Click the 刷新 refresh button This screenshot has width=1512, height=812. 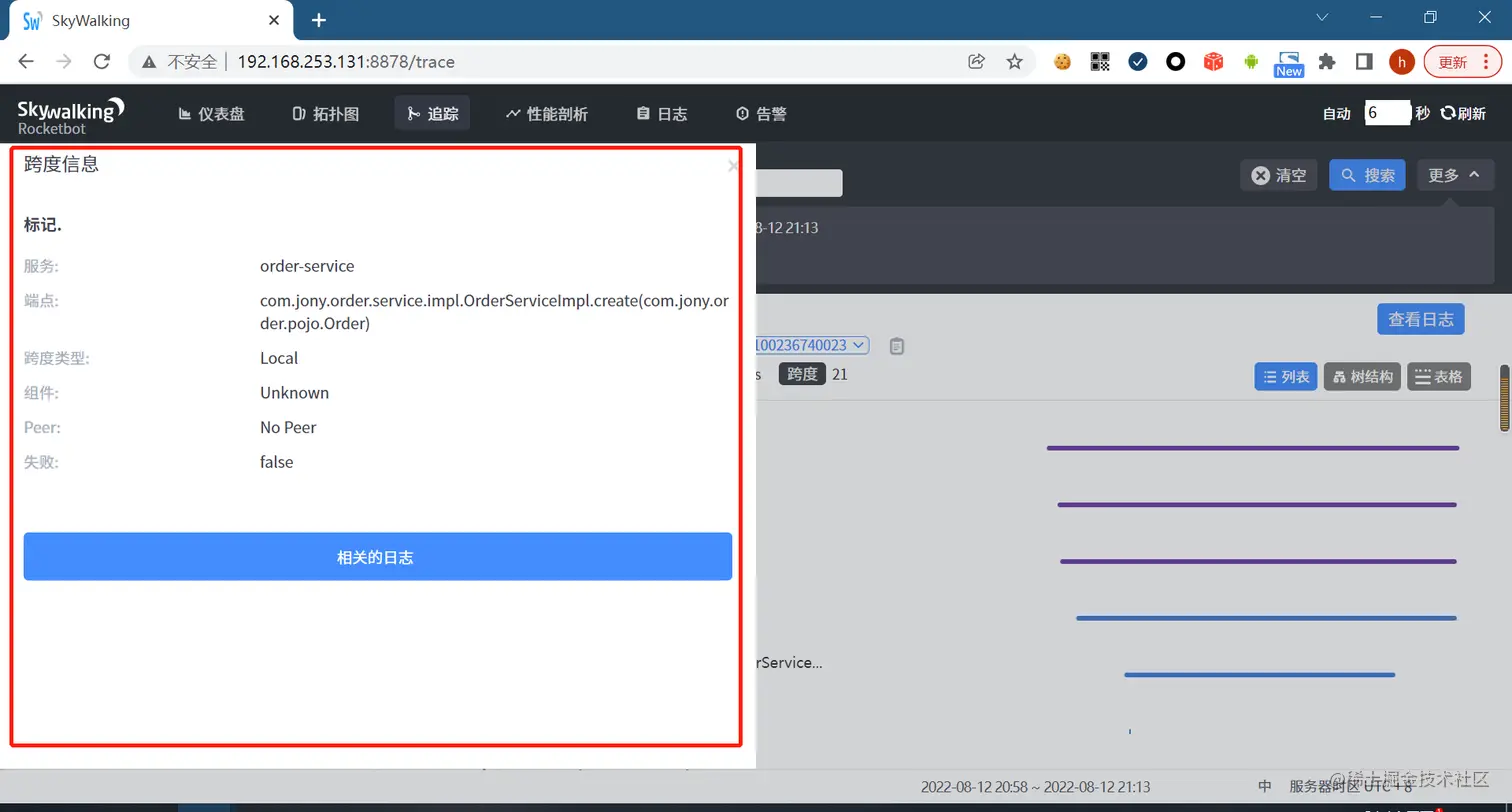coord(1463,114)
